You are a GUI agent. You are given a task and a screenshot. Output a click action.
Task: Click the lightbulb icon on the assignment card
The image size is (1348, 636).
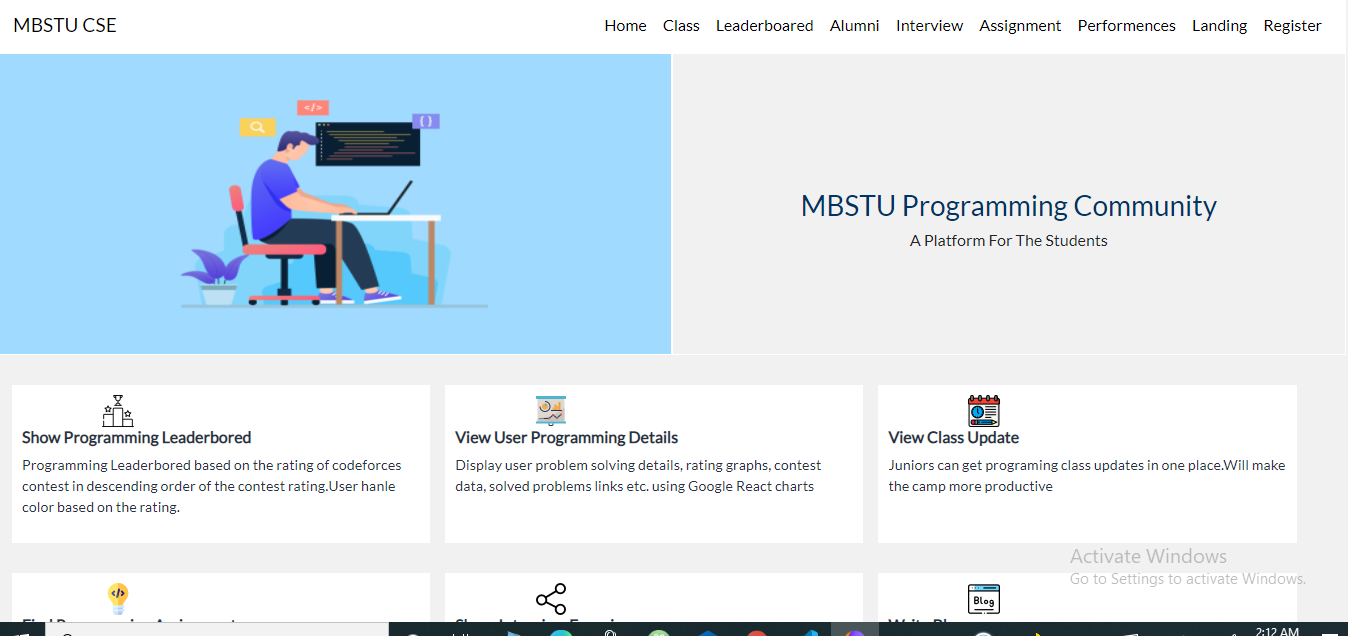(x=117, y=598)
